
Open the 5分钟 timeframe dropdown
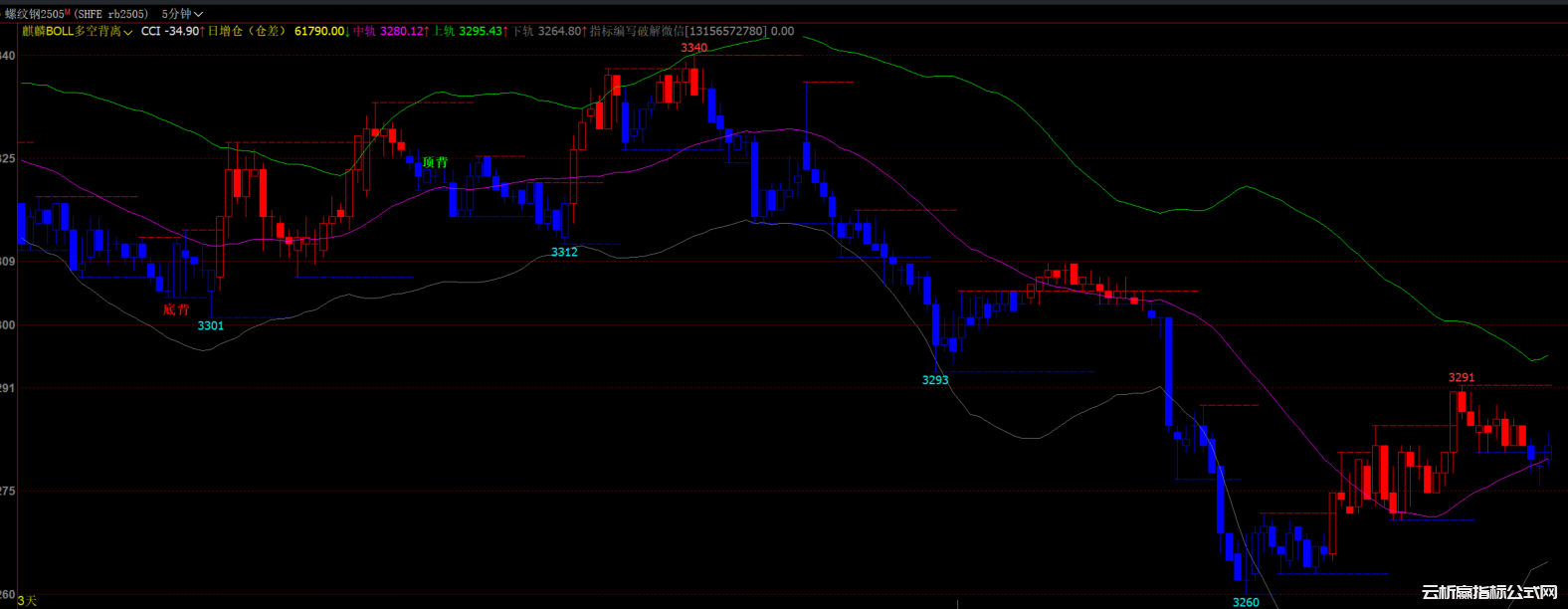click(181, 14)
